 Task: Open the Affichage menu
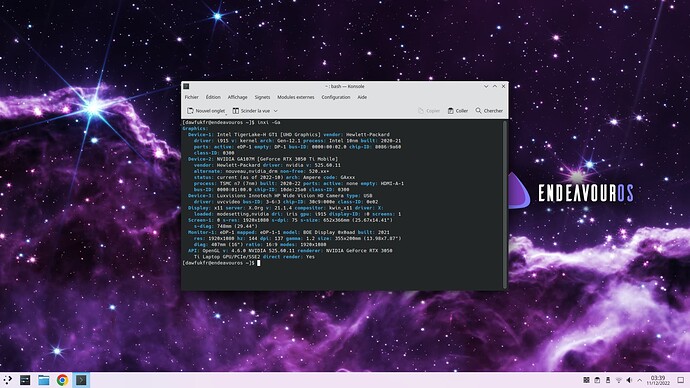pyautogui.click(x=237, y=97)
